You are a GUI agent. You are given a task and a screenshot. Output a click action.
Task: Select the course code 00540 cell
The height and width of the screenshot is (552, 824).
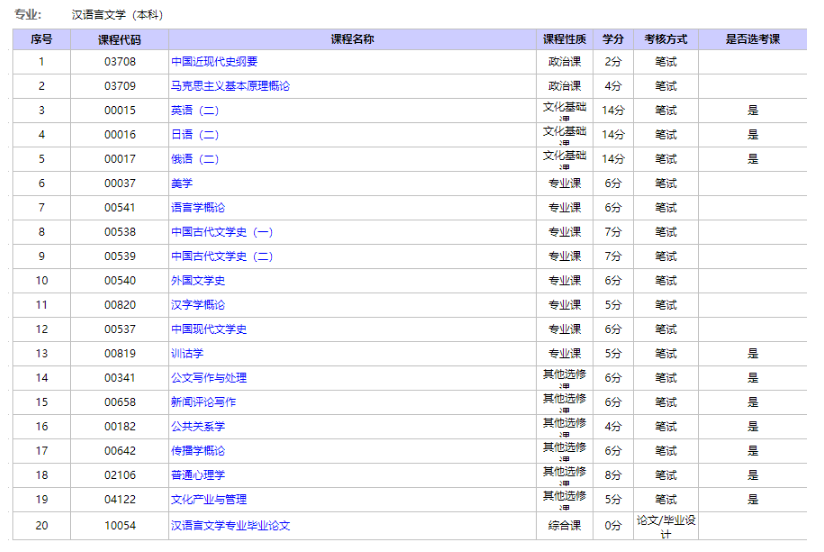[120, 280]
